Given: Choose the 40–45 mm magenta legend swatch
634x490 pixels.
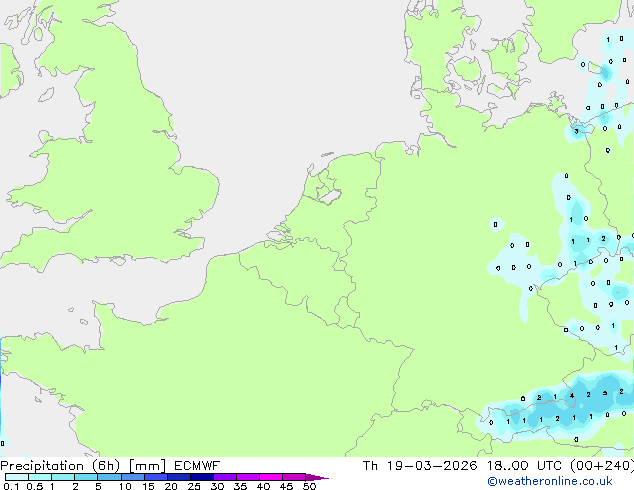Looking at the screenshot, I should click(271, 477).
